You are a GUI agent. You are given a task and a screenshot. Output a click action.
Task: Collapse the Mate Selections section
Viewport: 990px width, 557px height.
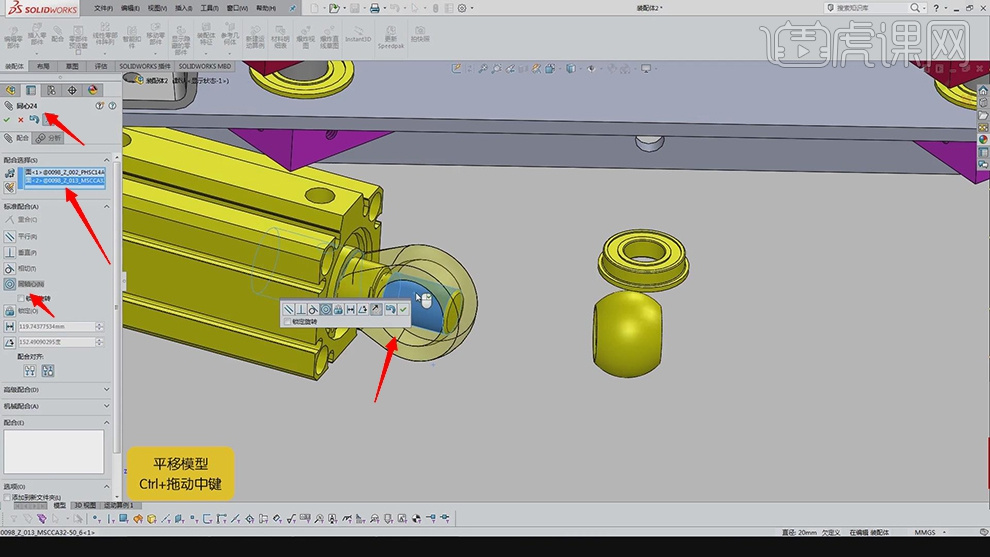click(x=107, y=160)
